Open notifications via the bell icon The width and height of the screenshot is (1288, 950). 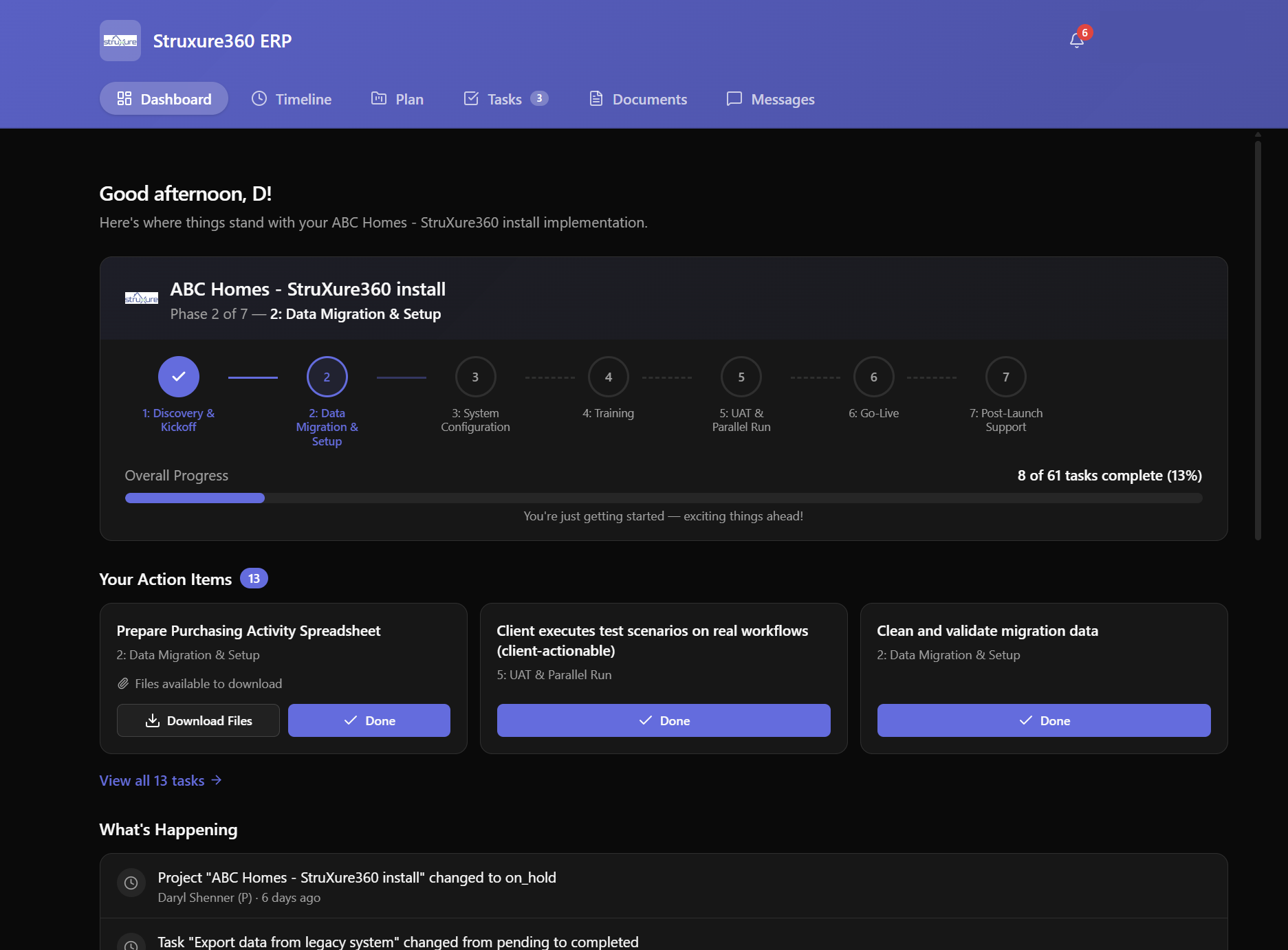coord(1076,41)
